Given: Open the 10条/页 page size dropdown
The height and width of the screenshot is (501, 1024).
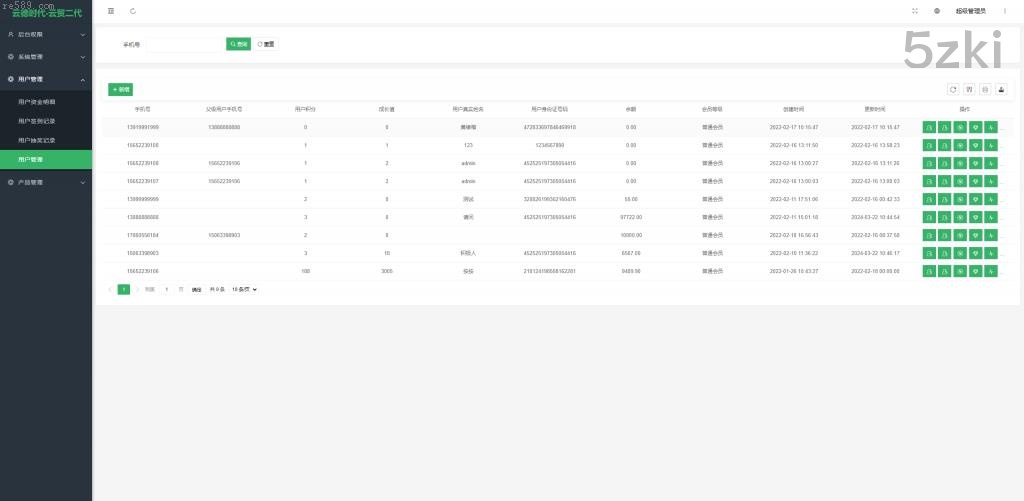Looking at the screenshot, I should (x=244, y=289).
